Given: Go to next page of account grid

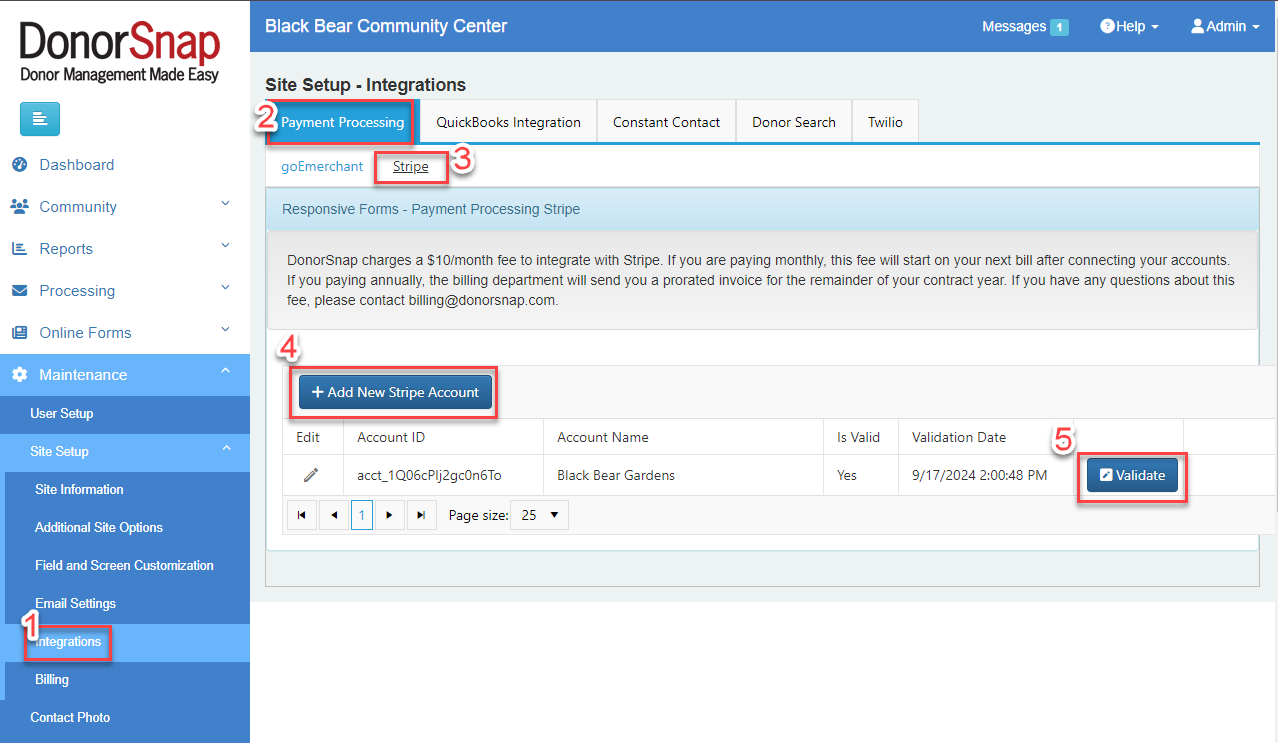Looking at the screenshot, I should [390, 516].
